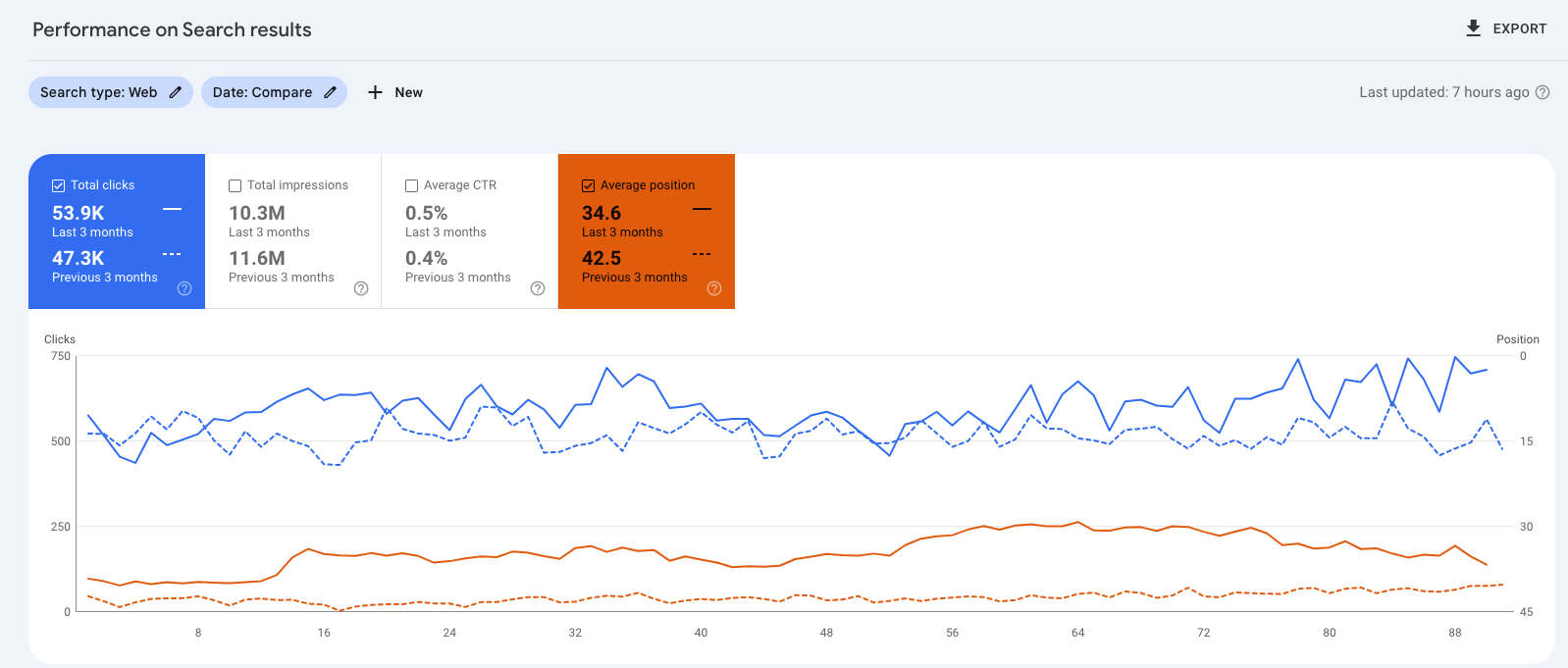The image size is (1568, 668).
Task: Open the Date: Compare filter
Action: point(262,92)
